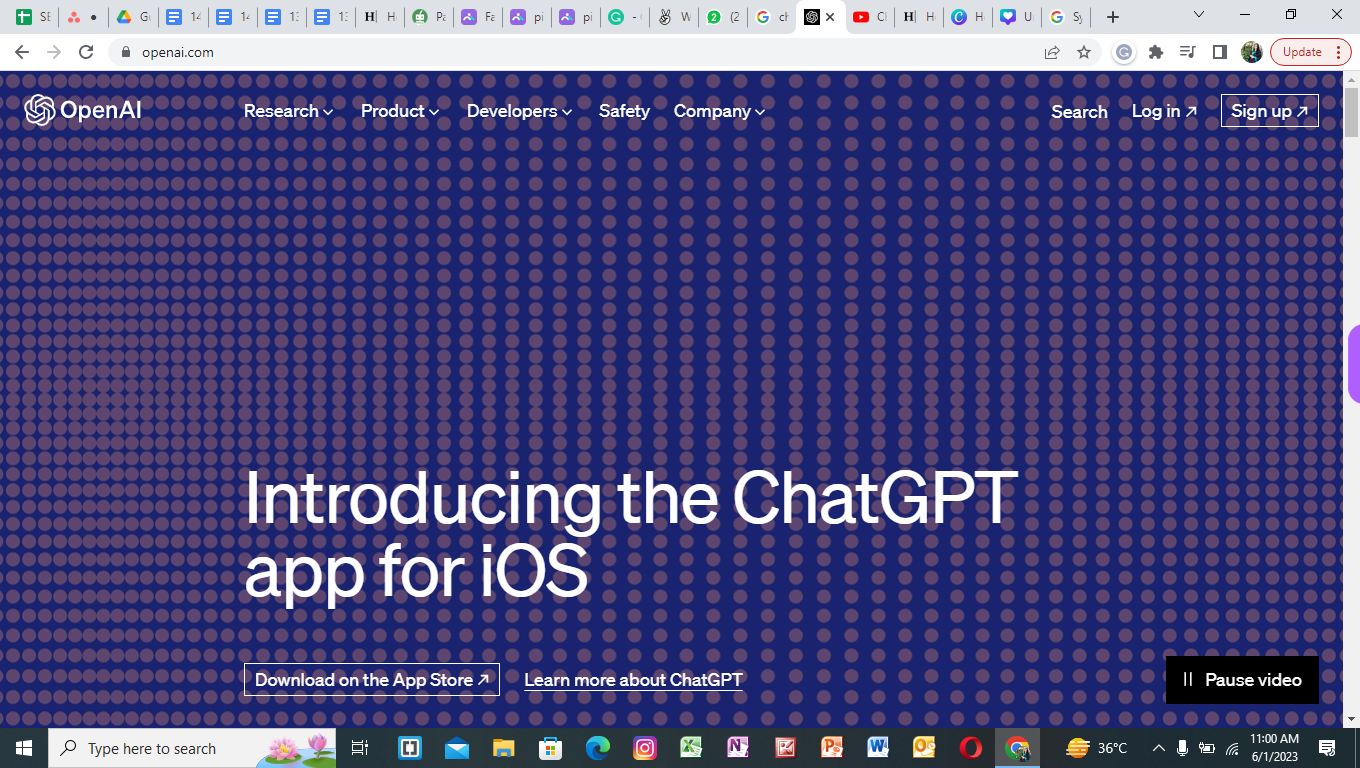Expand the Research dropdown menu
This screenshot has width=1360, height=768.
(288, 111)
